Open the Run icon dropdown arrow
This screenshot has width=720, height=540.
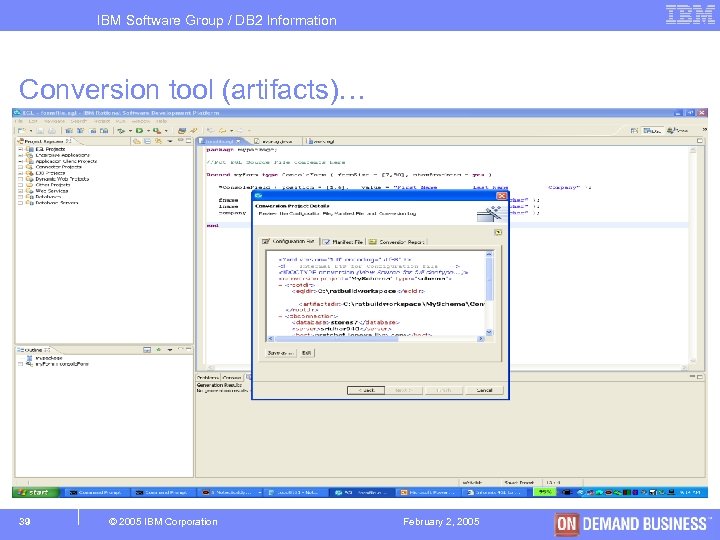click(x=148, y=131)
